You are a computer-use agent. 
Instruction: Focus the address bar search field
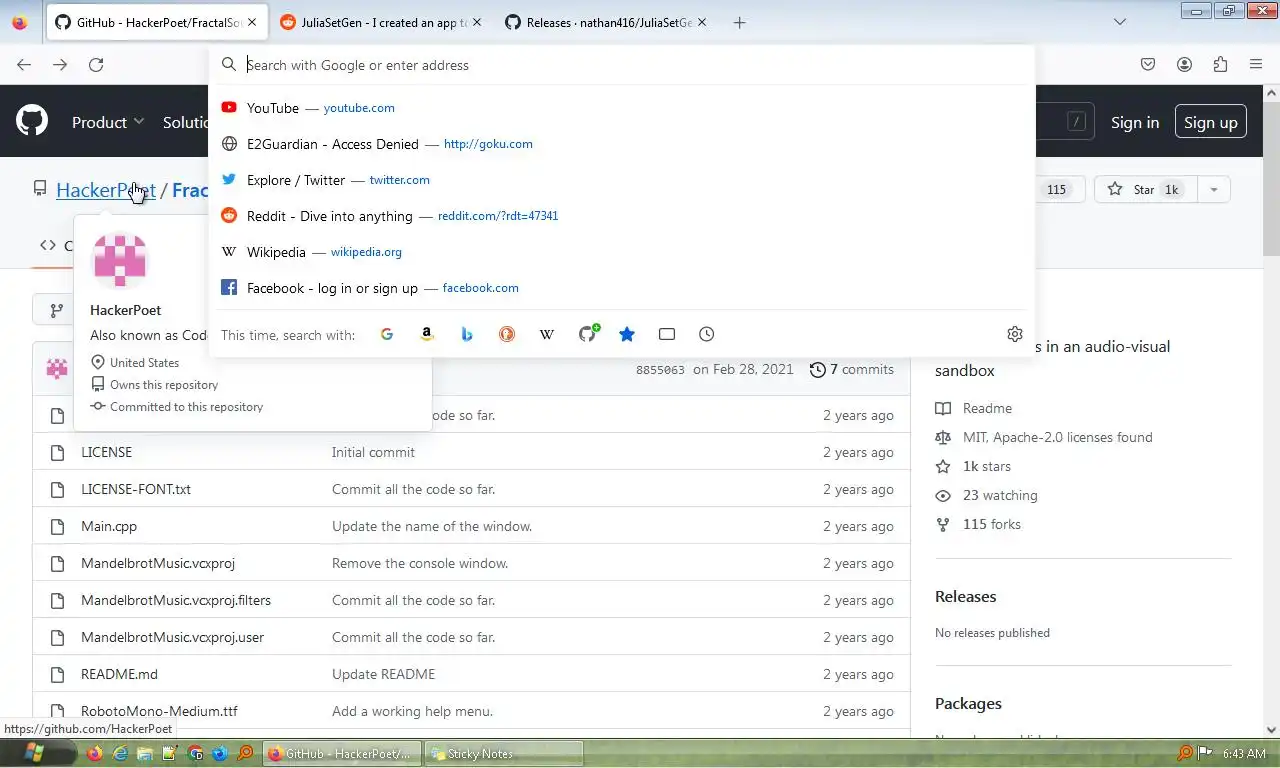coord(622,65)
